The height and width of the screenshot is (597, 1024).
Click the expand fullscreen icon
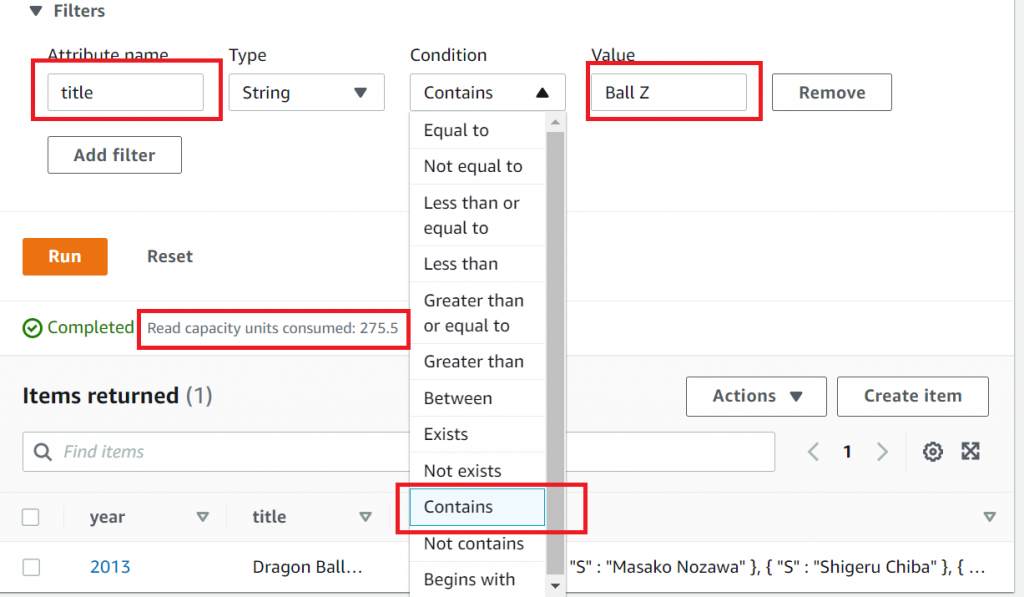coord(970,451)
